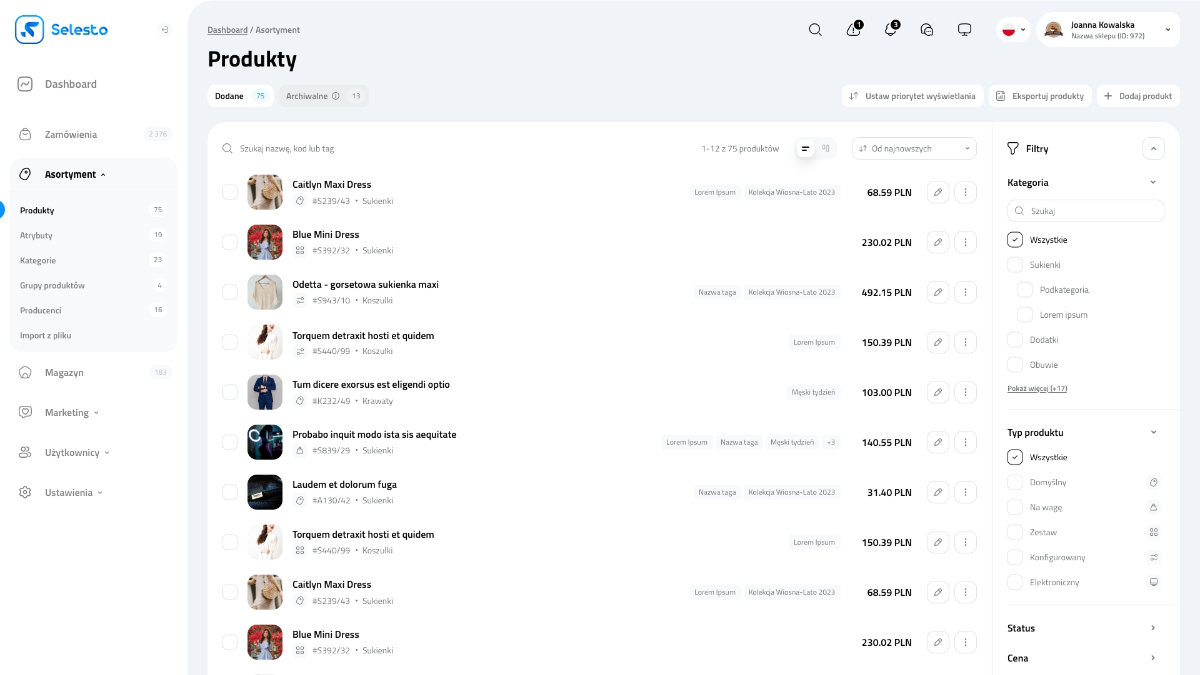Click the Dashboard breadcrumb link
This screenshot has height=675, width=1200.
pyautogui.click(x=227, y=30)
